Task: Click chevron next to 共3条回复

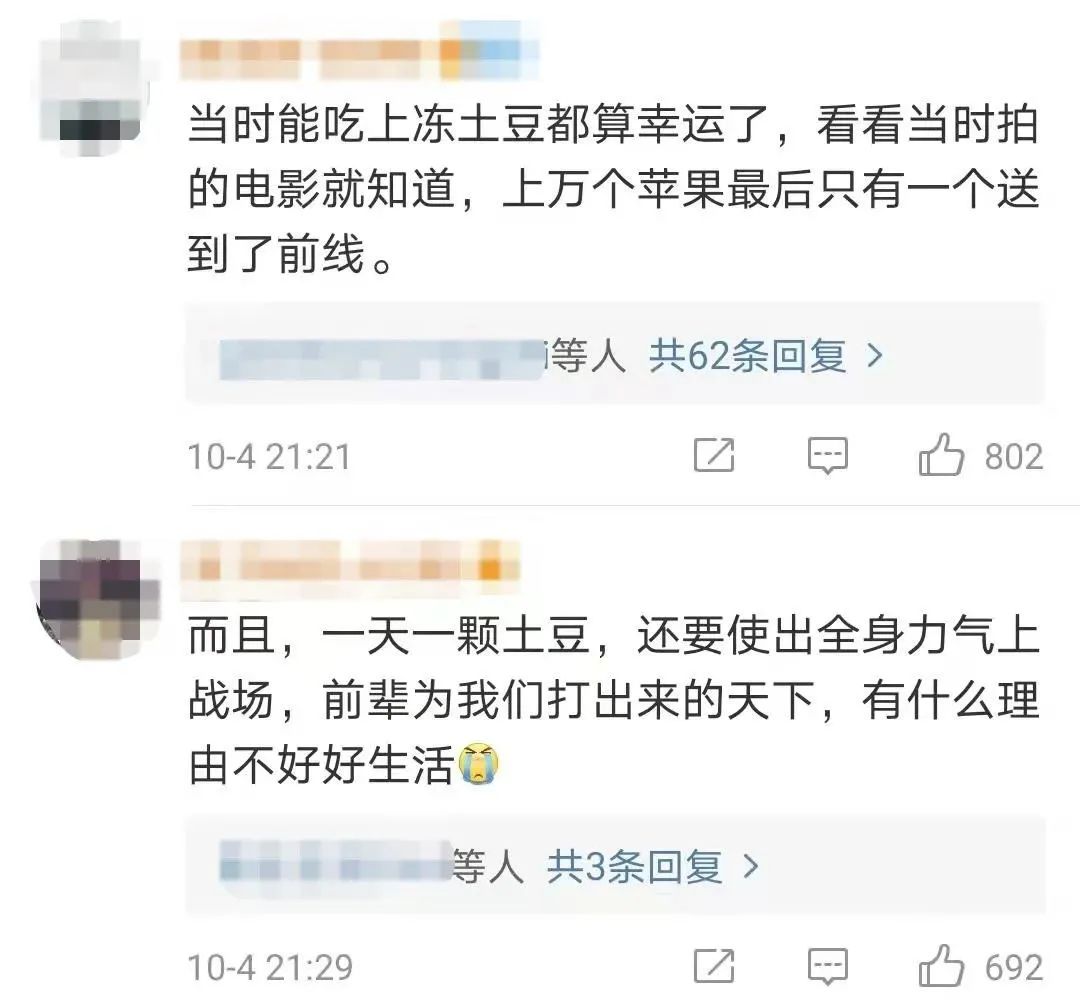Action: [x=751, y=867]
